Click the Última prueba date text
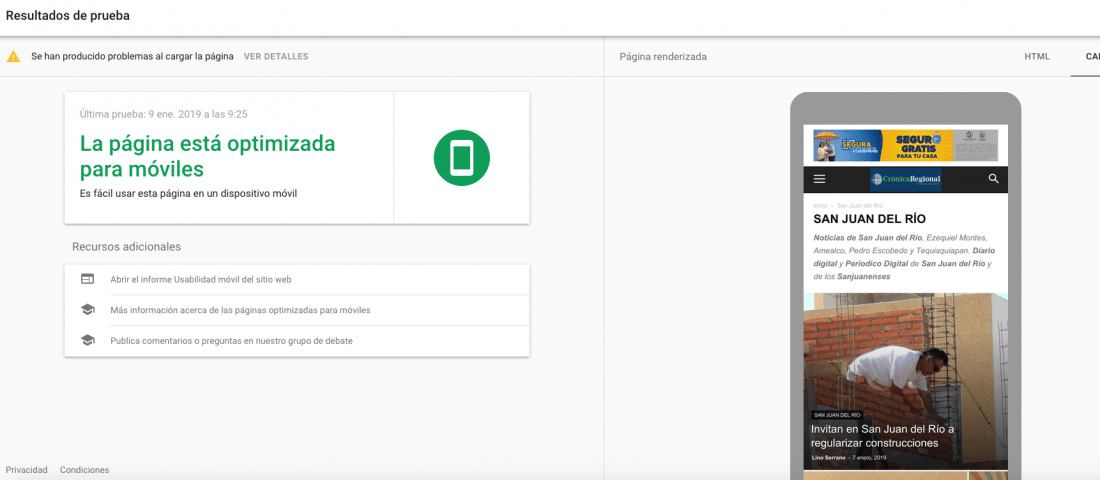1100x480 pixels. click(x=163, y=114)
